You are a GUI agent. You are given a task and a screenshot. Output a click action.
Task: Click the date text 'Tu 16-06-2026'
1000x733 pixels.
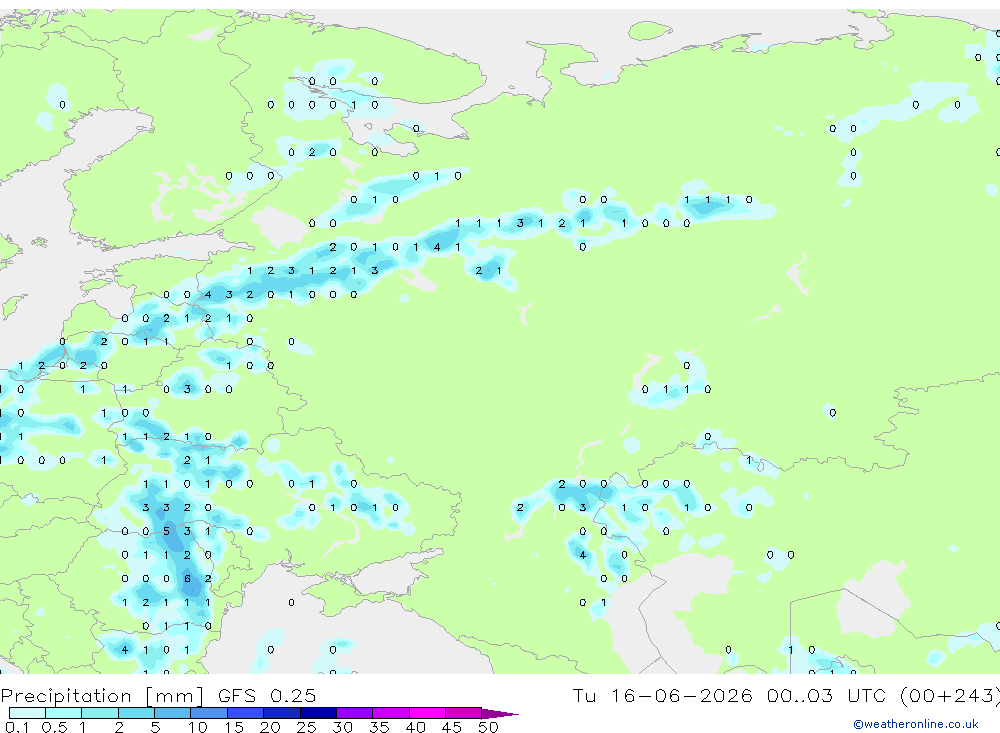[x=662, y=695]
